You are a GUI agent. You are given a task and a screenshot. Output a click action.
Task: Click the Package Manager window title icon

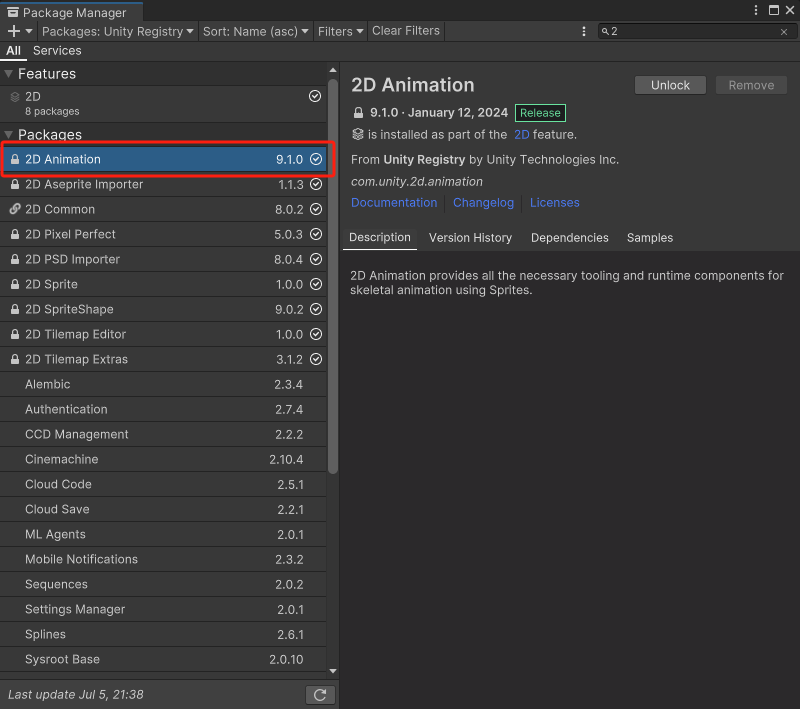[13, 12]
